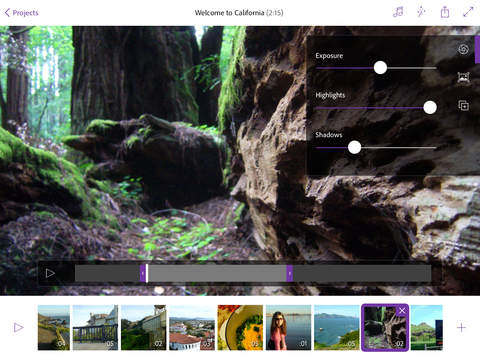Play the whole project from the bottom bar
480x360 pixels.
tap(19, 328)
